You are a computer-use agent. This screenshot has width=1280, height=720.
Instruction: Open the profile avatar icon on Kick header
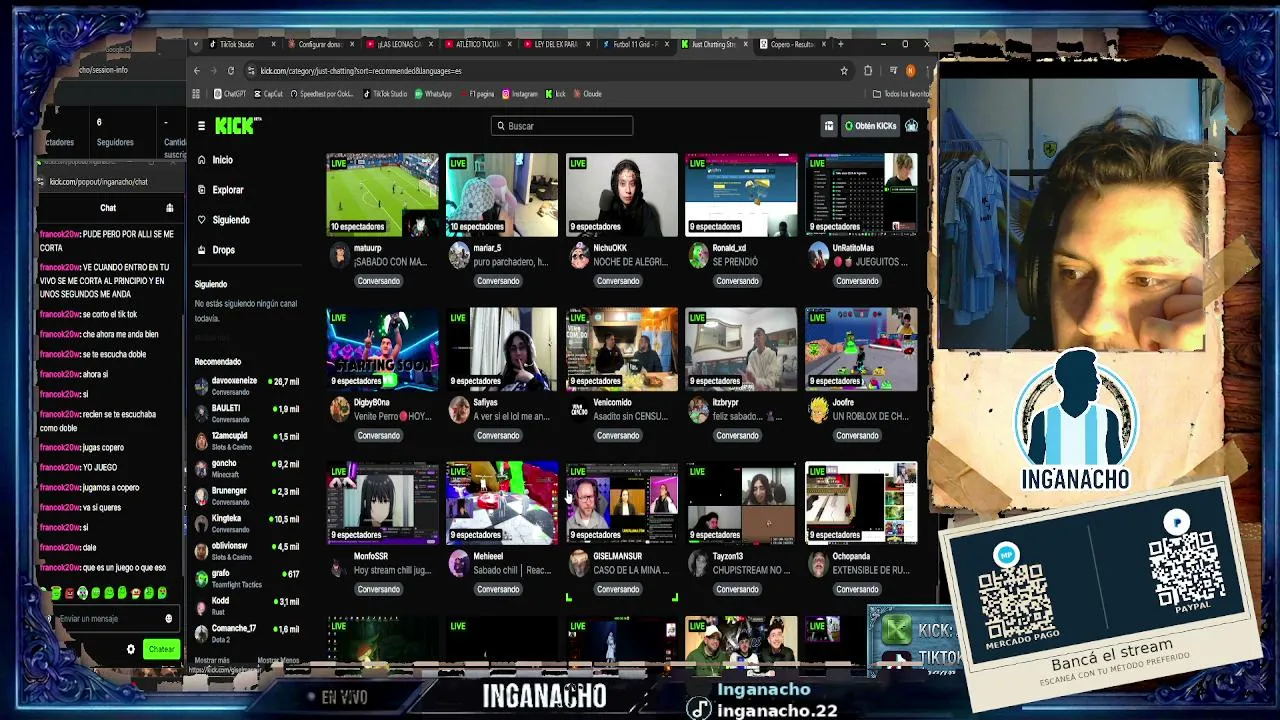coord(911,126)
